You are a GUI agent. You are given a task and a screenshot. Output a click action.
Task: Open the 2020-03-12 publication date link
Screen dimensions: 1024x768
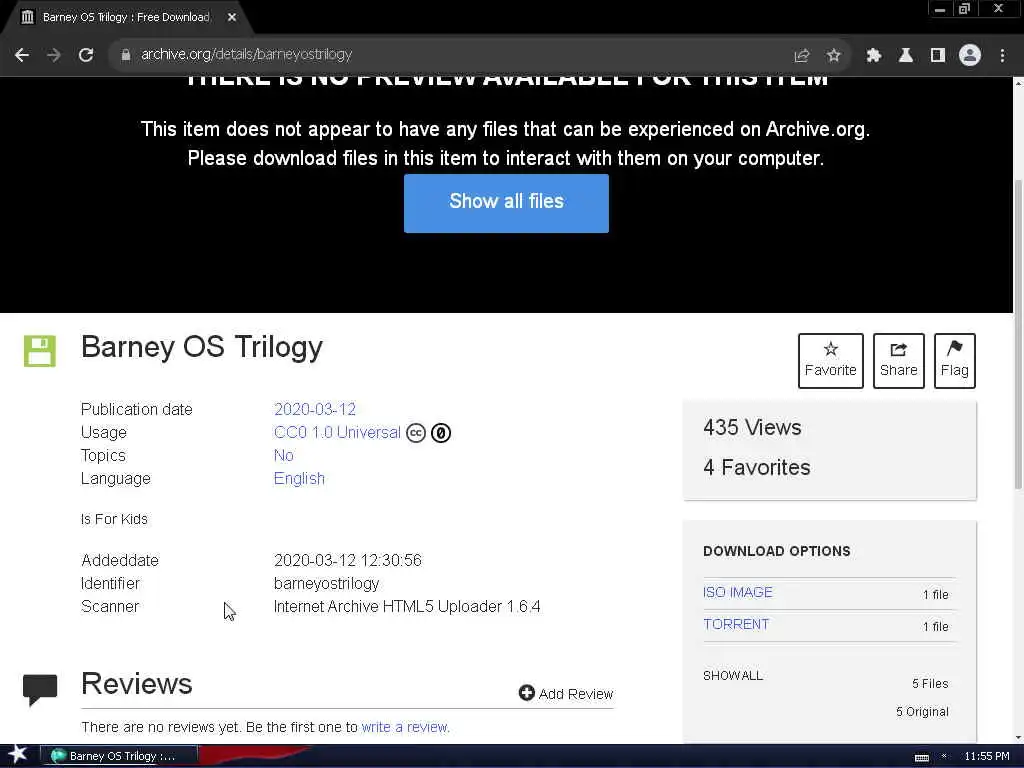coord(315,409)
